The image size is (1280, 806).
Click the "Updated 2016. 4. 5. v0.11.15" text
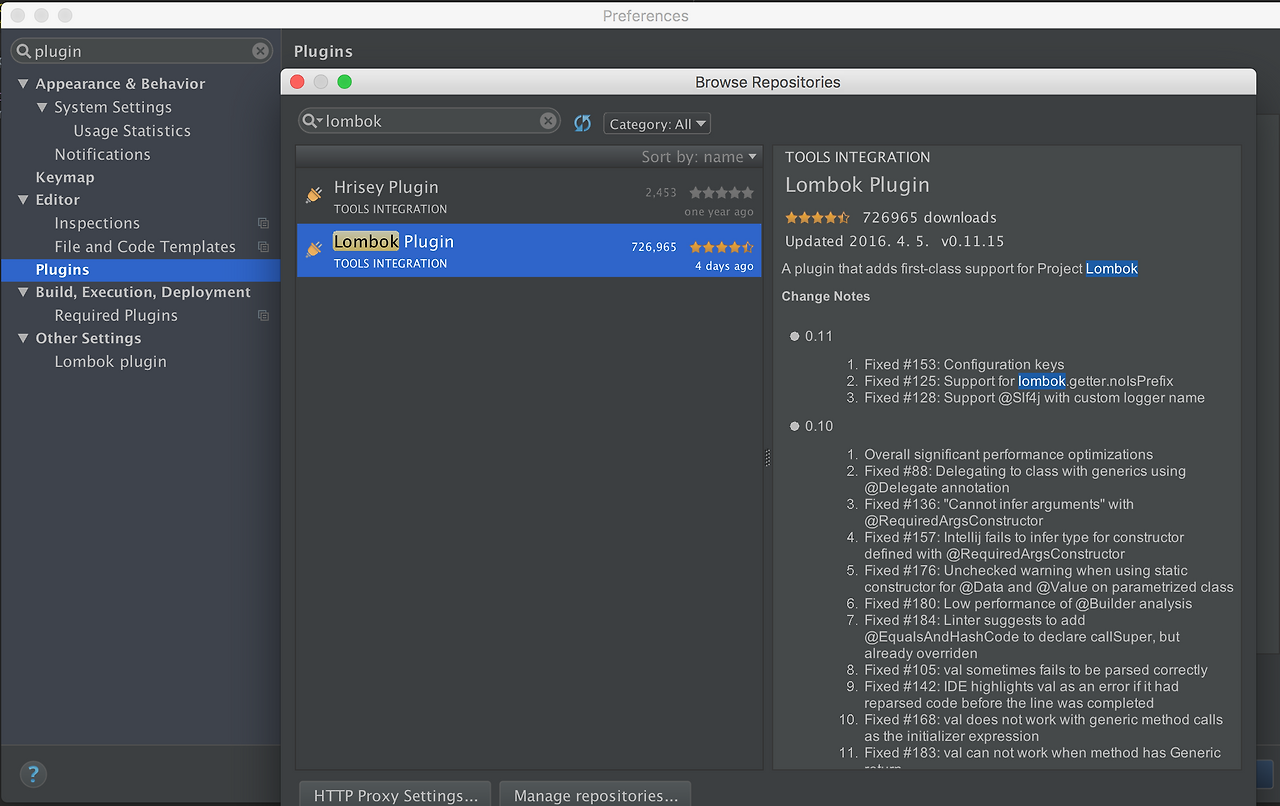pyautogui.click(x=895, y=241)
